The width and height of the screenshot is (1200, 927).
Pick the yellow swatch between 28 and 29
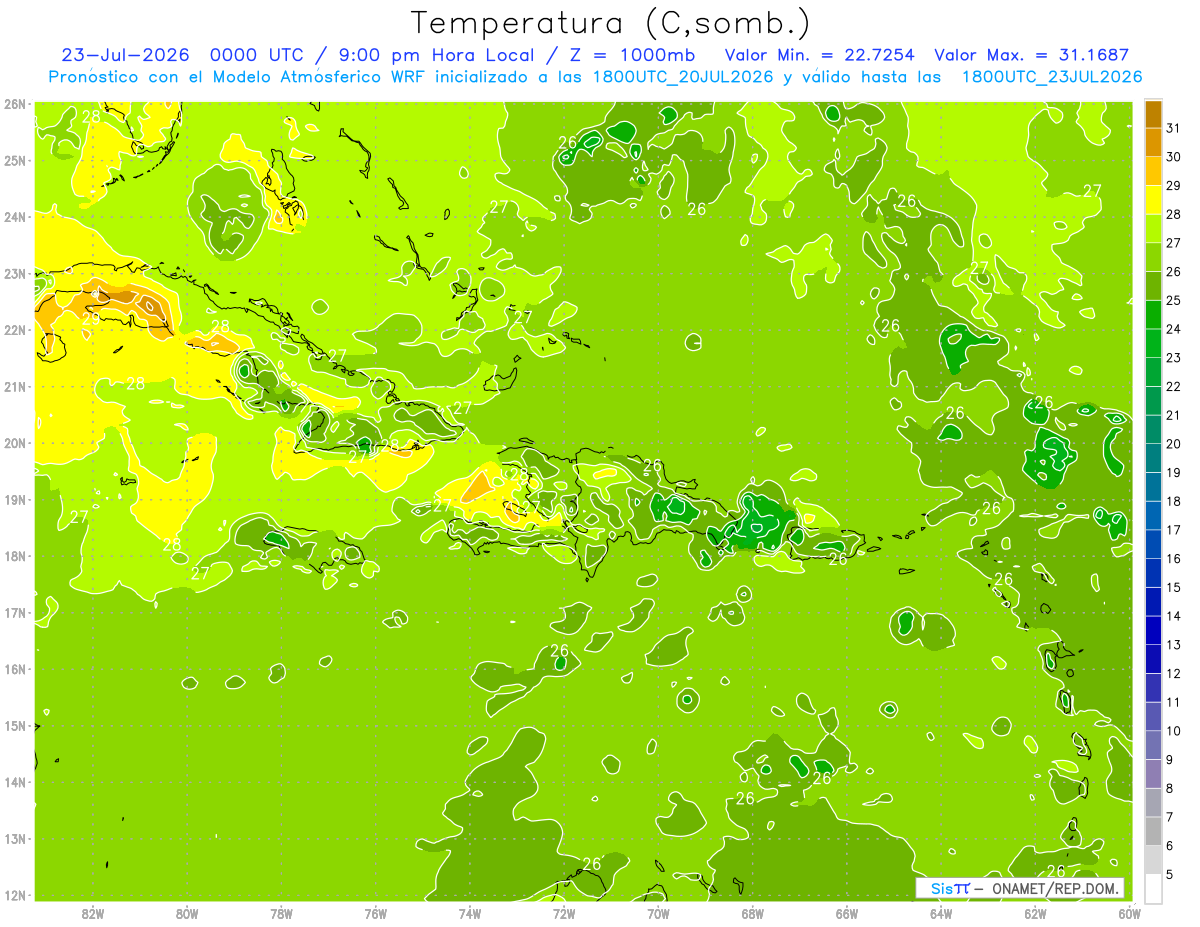tap(1153, 199)
